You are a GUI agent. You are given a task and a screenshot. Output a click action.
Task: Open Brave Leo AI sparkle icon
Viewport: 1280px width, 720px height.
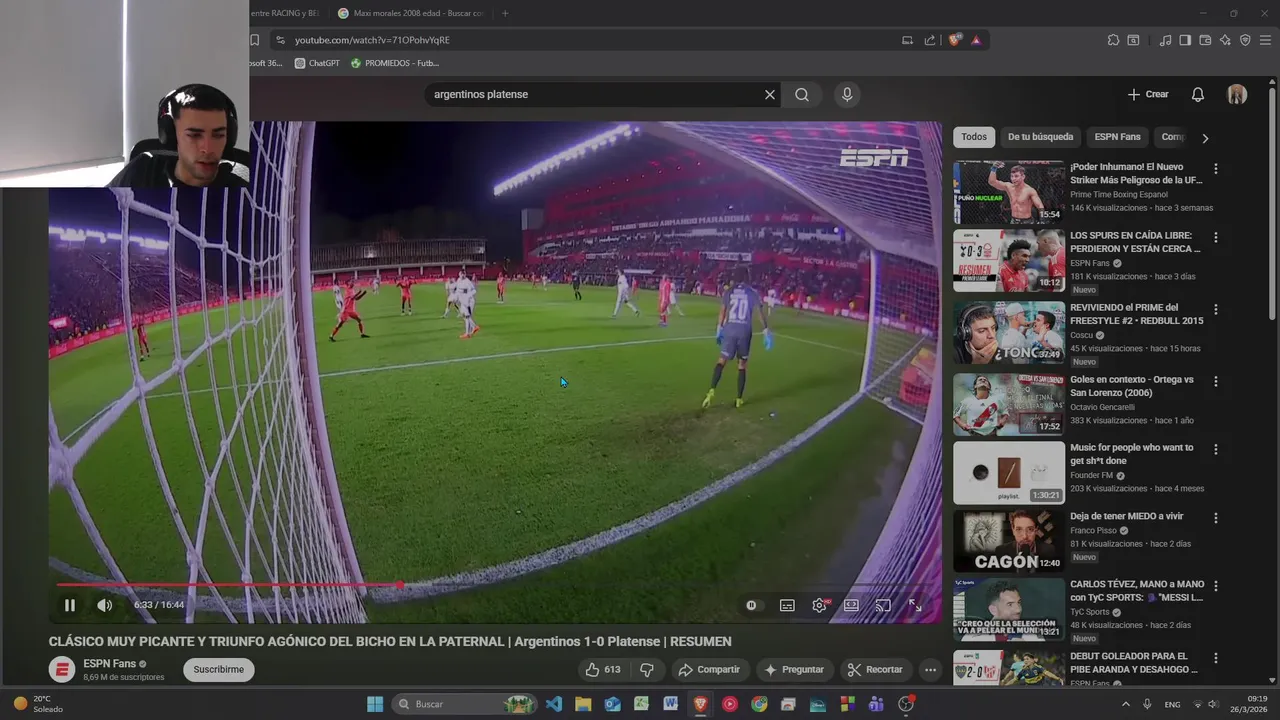tap(1225, 40)
